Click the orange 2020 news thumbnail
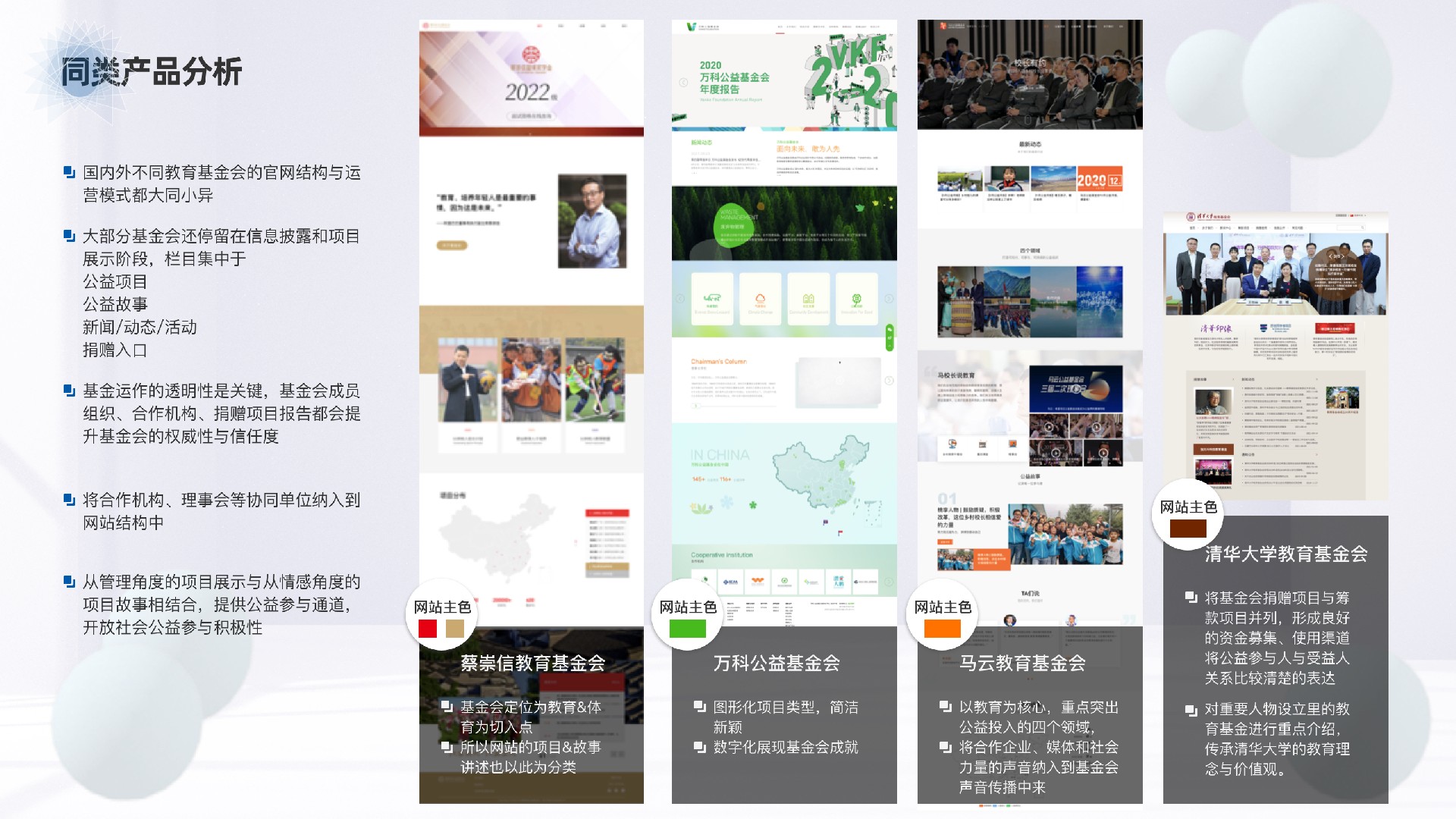The height and width of the screenshot is (819, 1456). (1100, 179)
